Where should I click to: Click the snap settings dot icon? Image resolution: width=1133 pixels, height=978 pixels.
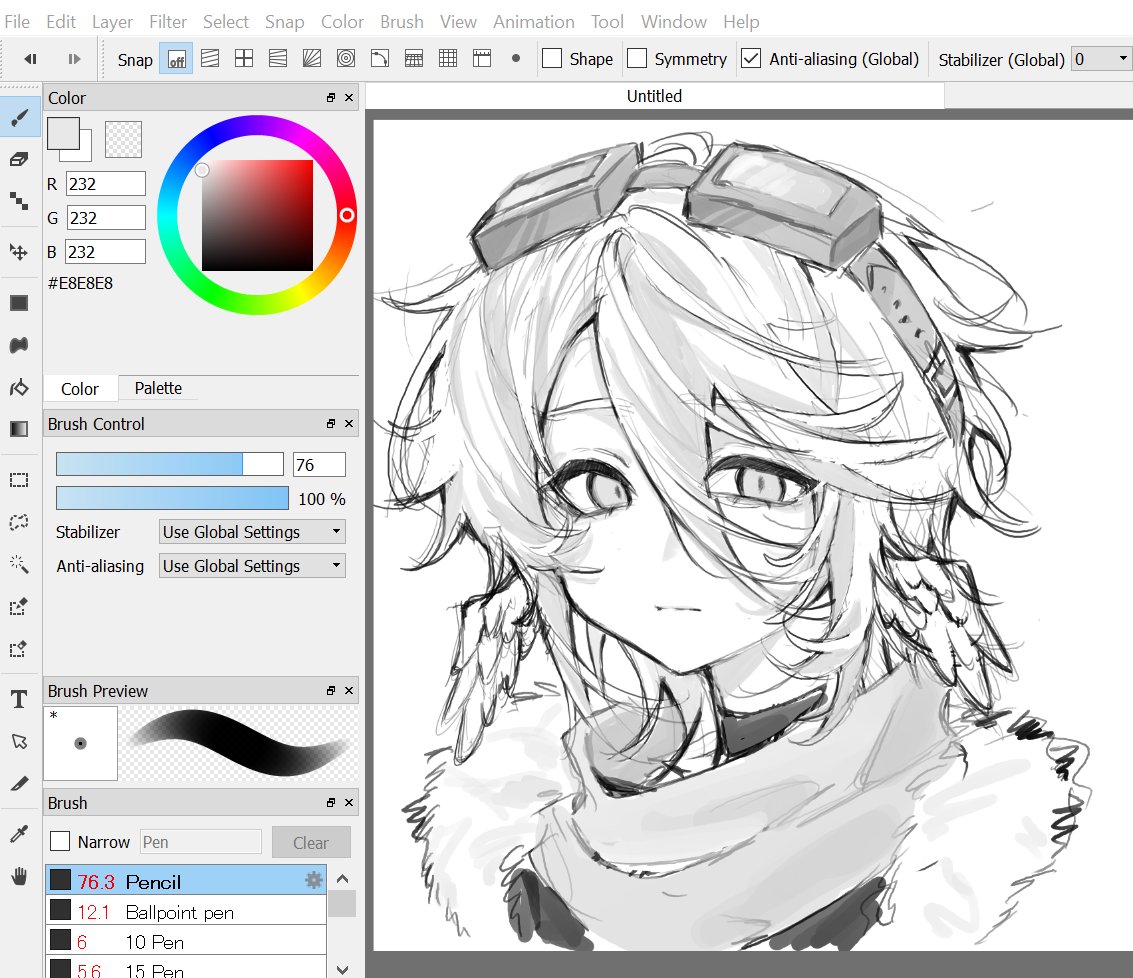tap(516, 59)
